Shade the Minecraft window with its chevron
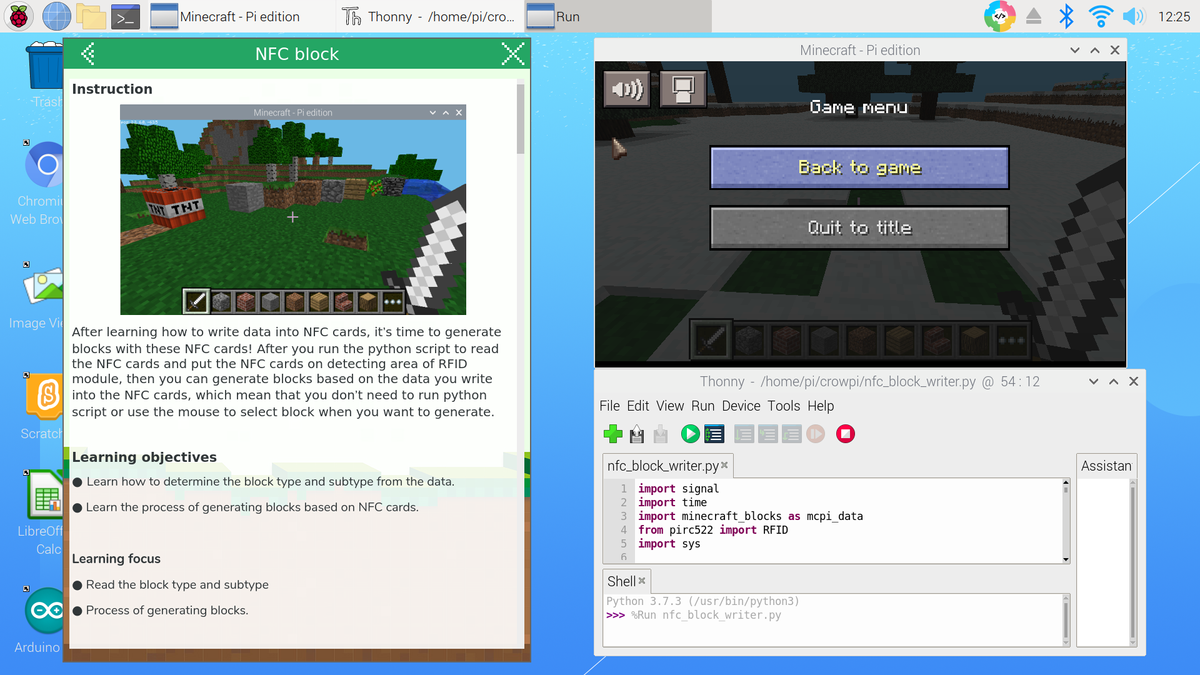 (1075, 49)
